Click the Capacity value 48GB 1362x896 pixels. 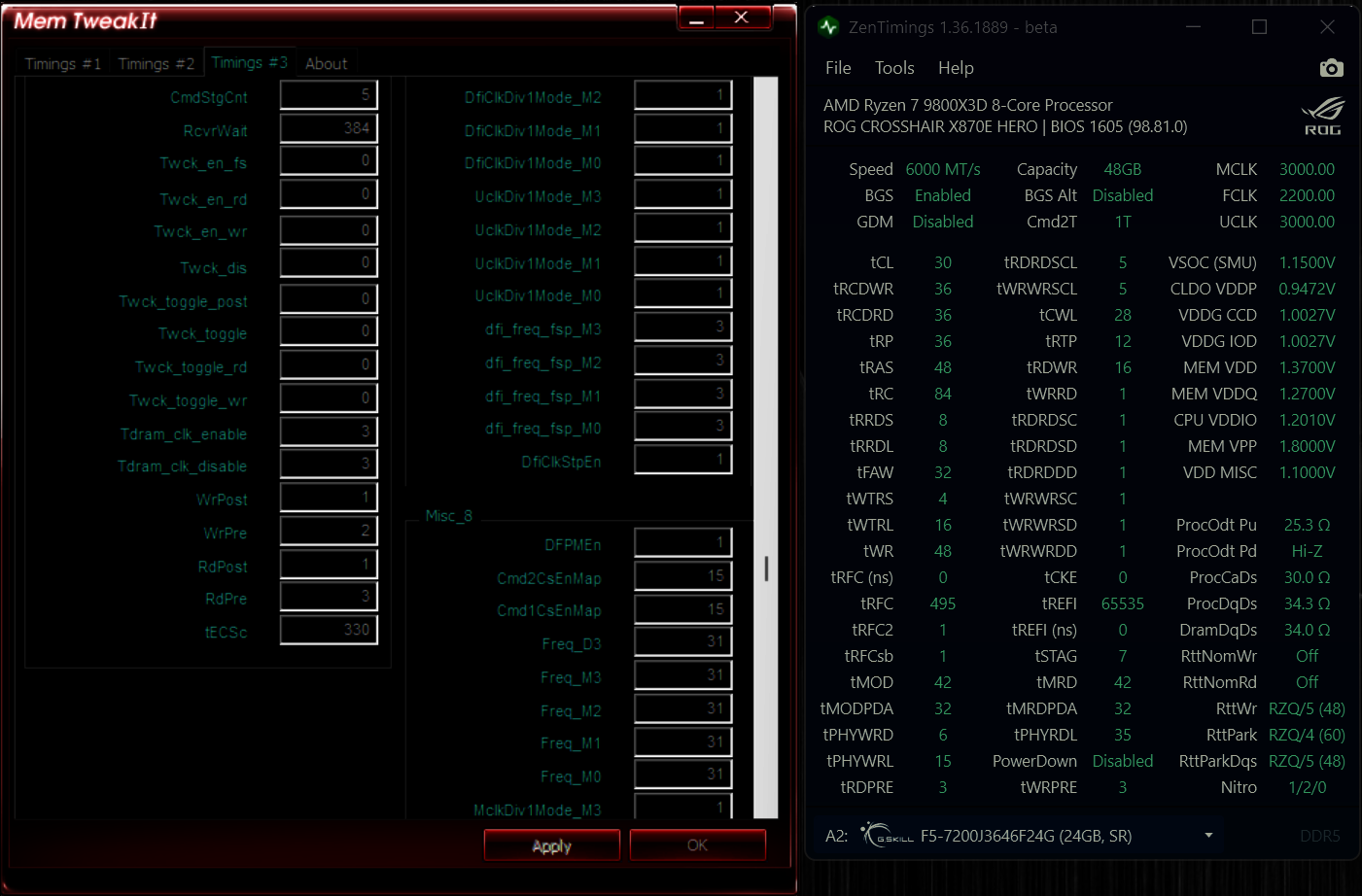(x=1123, y=169)
